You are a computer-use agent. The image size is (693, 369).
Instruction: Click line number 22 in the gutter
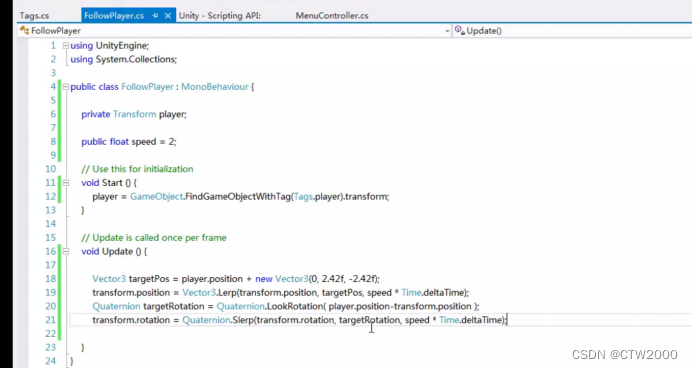[x=50, y=333]
